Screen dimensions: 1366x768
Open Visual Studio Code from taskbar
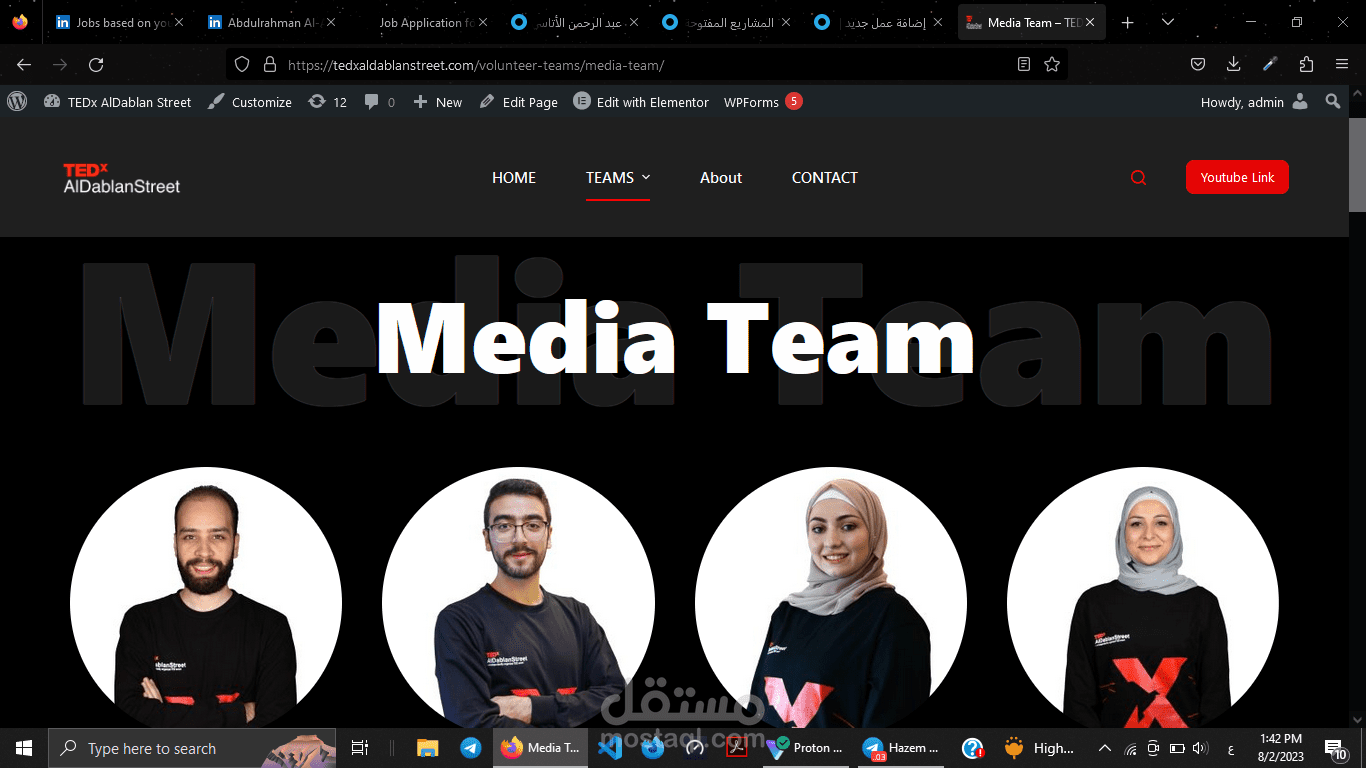click(610, 748)
